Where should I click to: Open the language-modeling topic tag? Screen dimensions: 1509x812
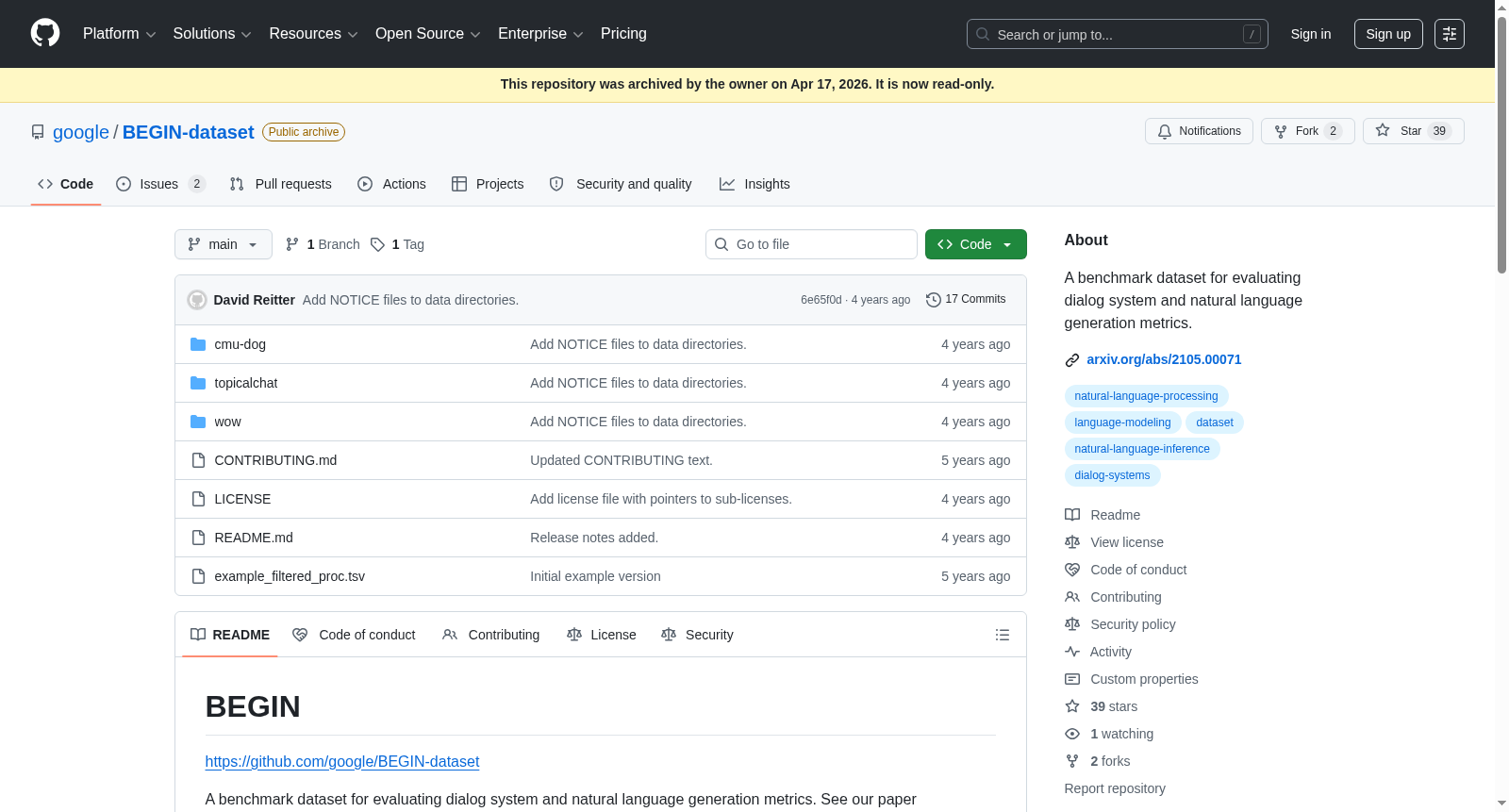[x=1122, y=423]
